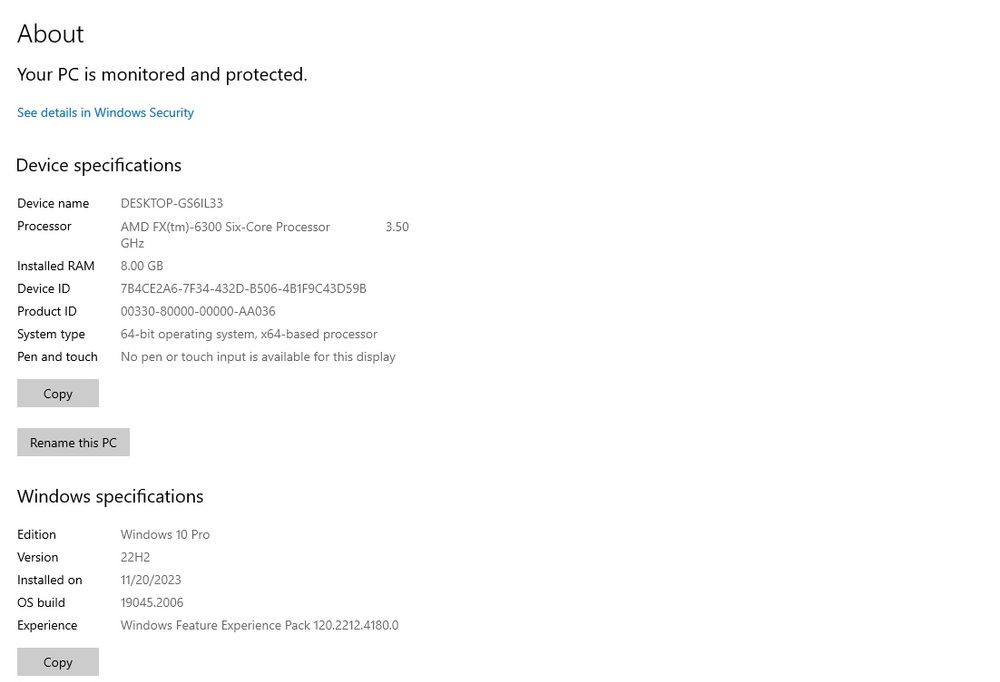This screenshot has height=682, width=1000.
Task: Click the device name DESKTOP-GS6IL33
Action: pos(172,204)
